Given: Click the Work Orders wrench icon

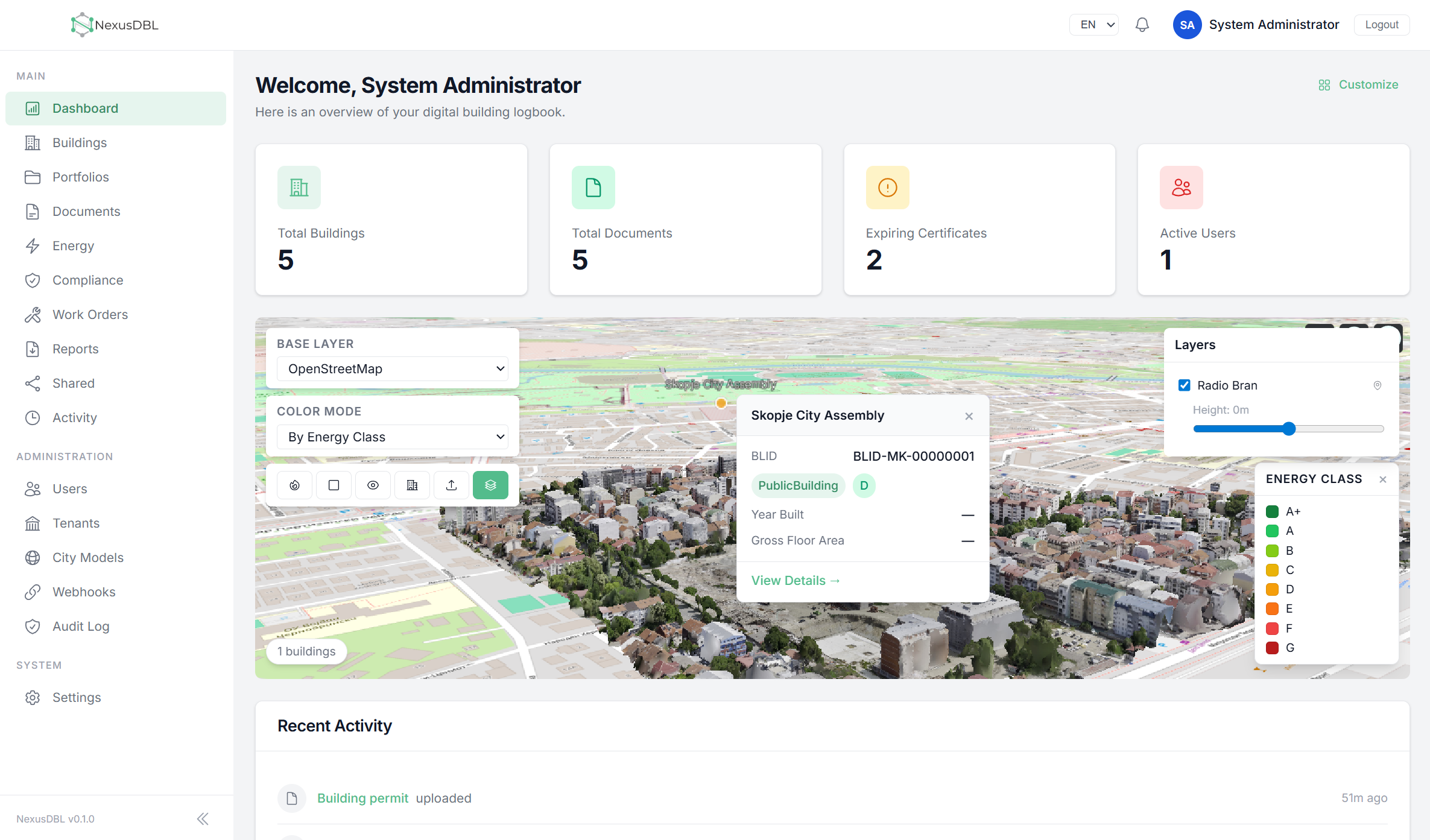Looking at the screenshot, I should tap(33, 315).
